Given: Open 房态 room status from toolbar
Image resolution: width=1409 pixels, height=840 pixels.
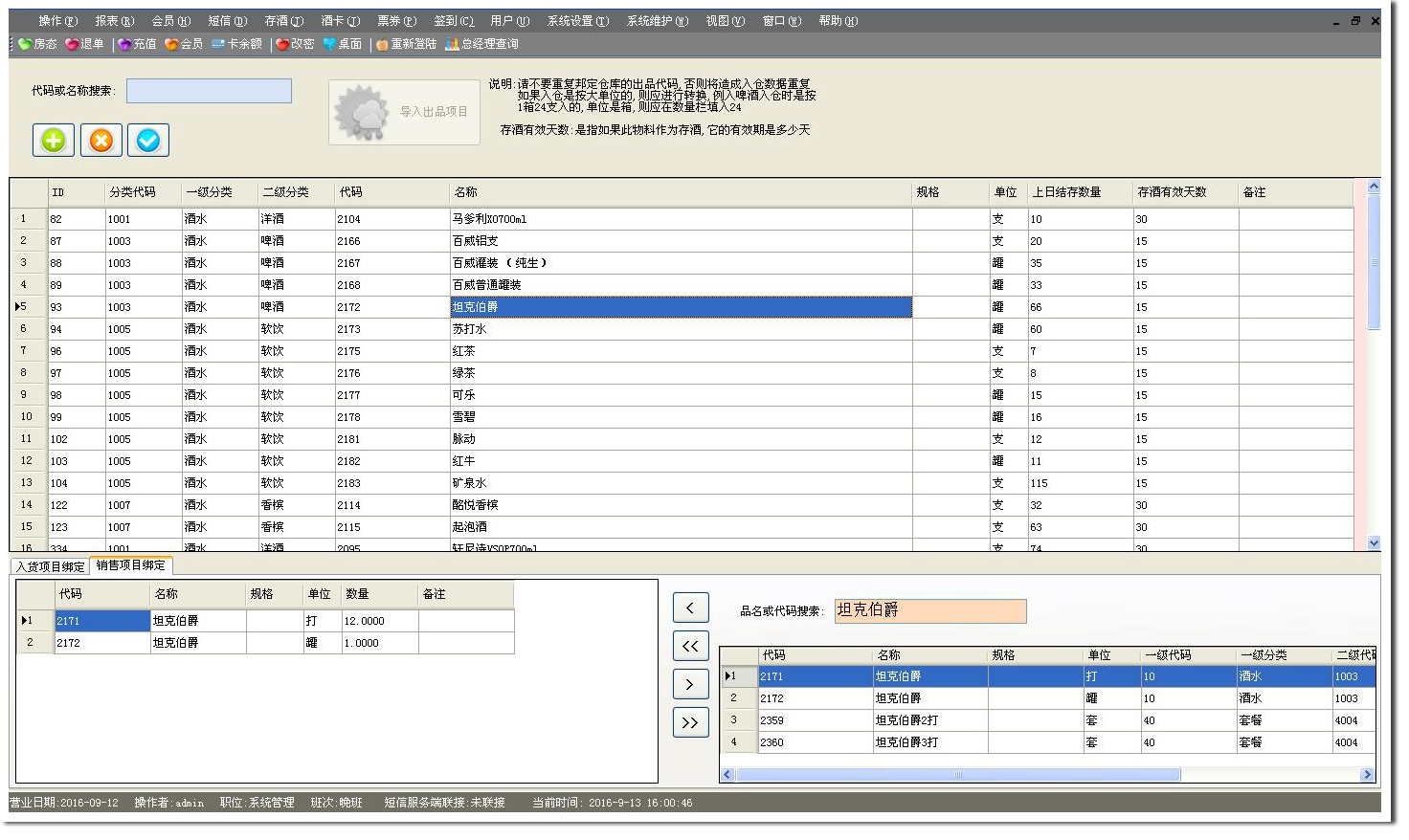Looking at the screenshot, I should (x=38, y=44).
